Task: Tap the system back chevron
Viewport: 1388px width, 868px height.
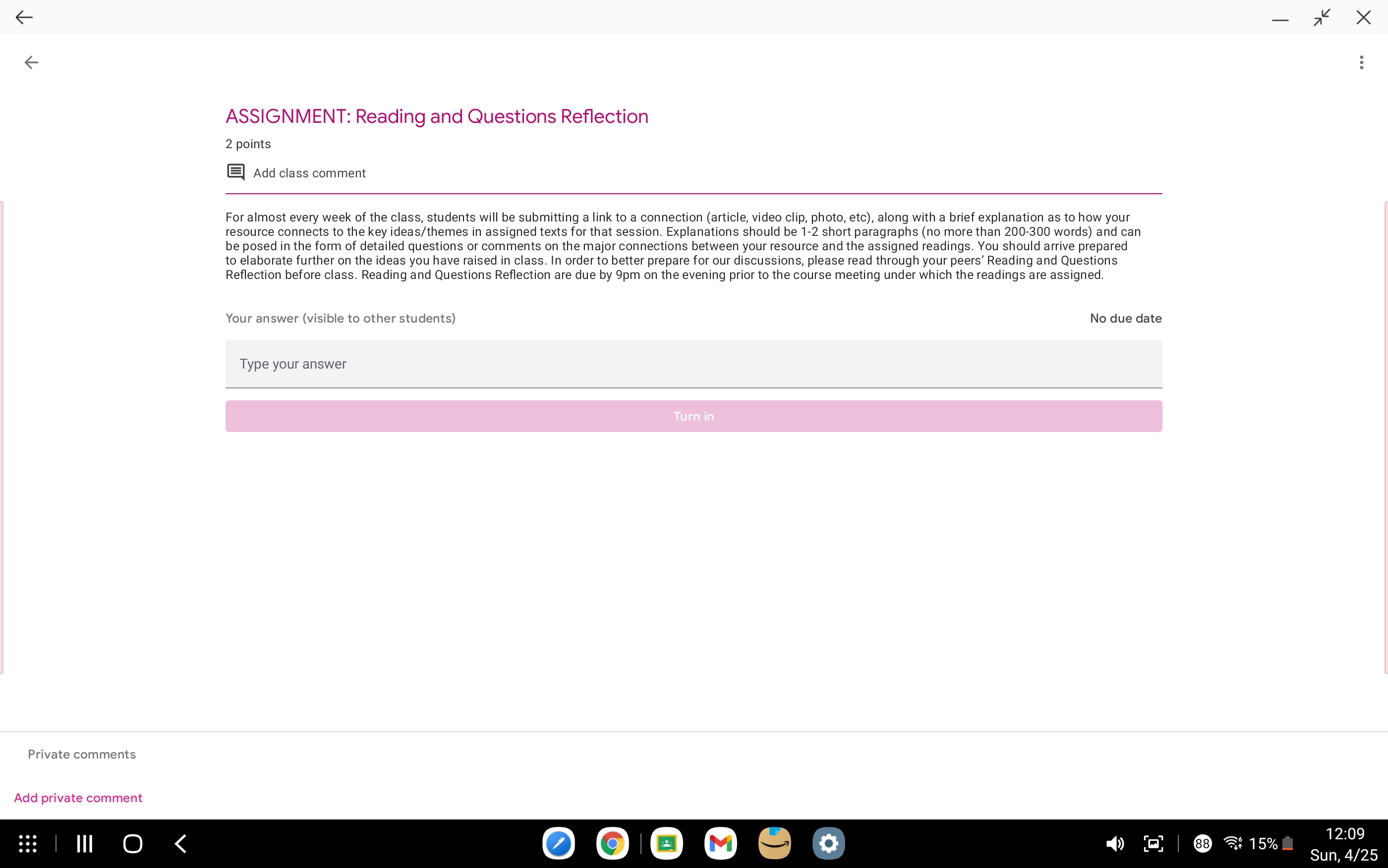Action: (x=180, y=843)
